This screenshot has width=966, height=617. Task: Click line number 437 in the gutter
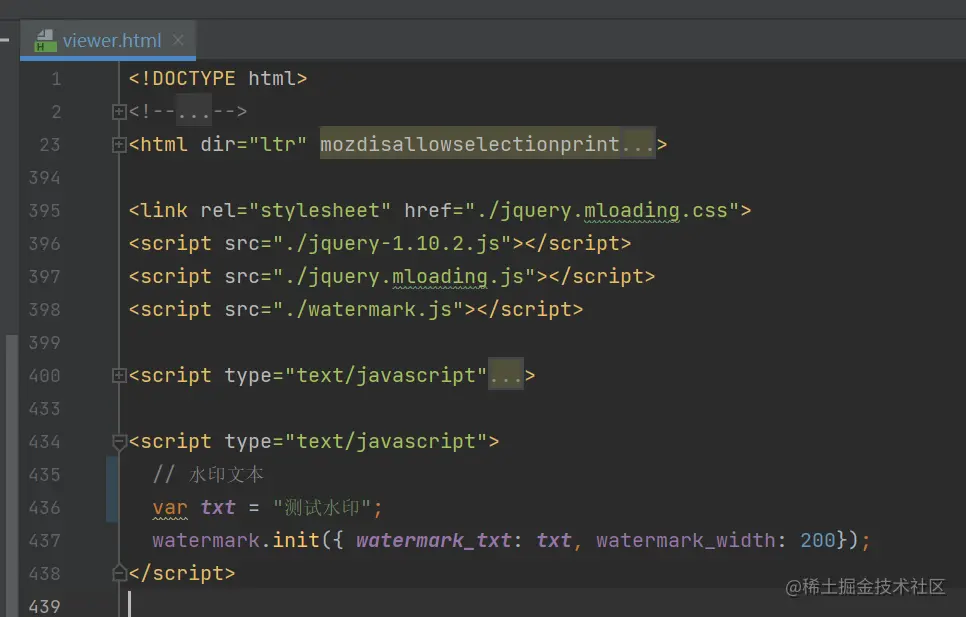[44, 541]
